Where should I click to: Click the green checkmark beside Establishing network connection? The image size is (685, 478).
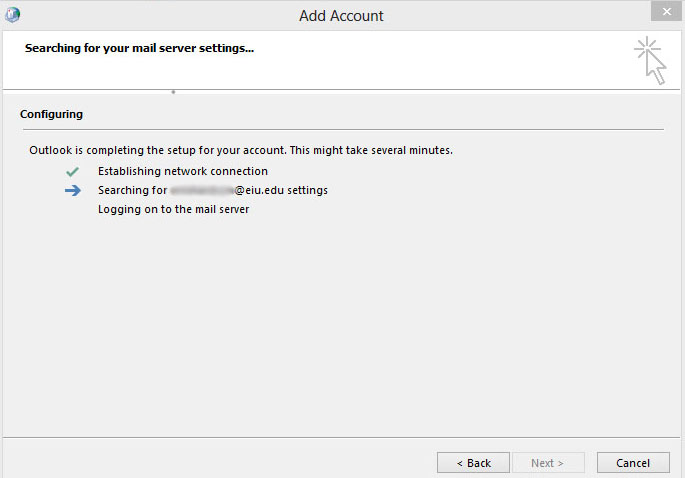click(72, 171)
